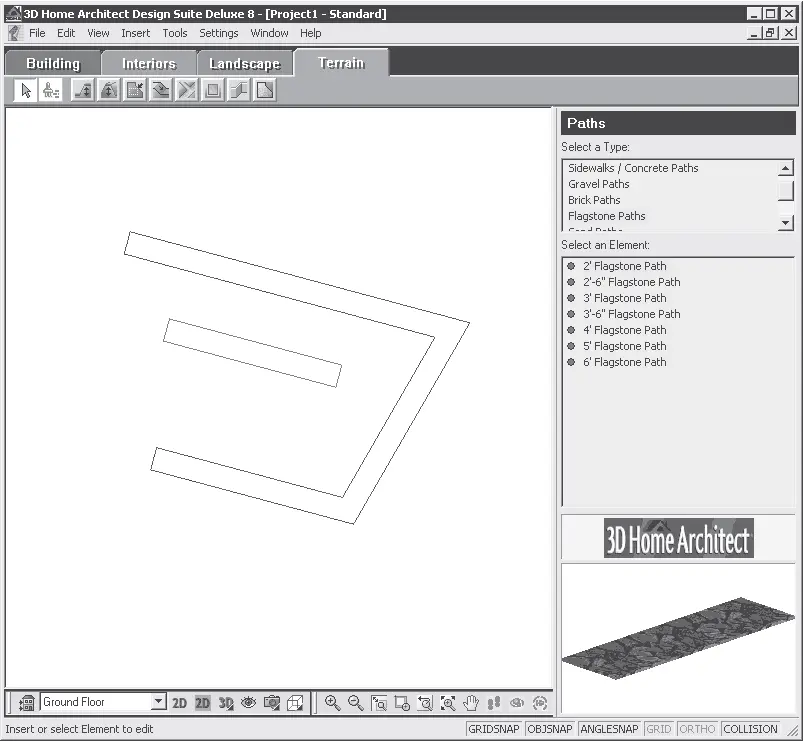Click the zoom previous icon
Image resolution: width=803 pixels, height=741 pixels.
tap(425, 703)
